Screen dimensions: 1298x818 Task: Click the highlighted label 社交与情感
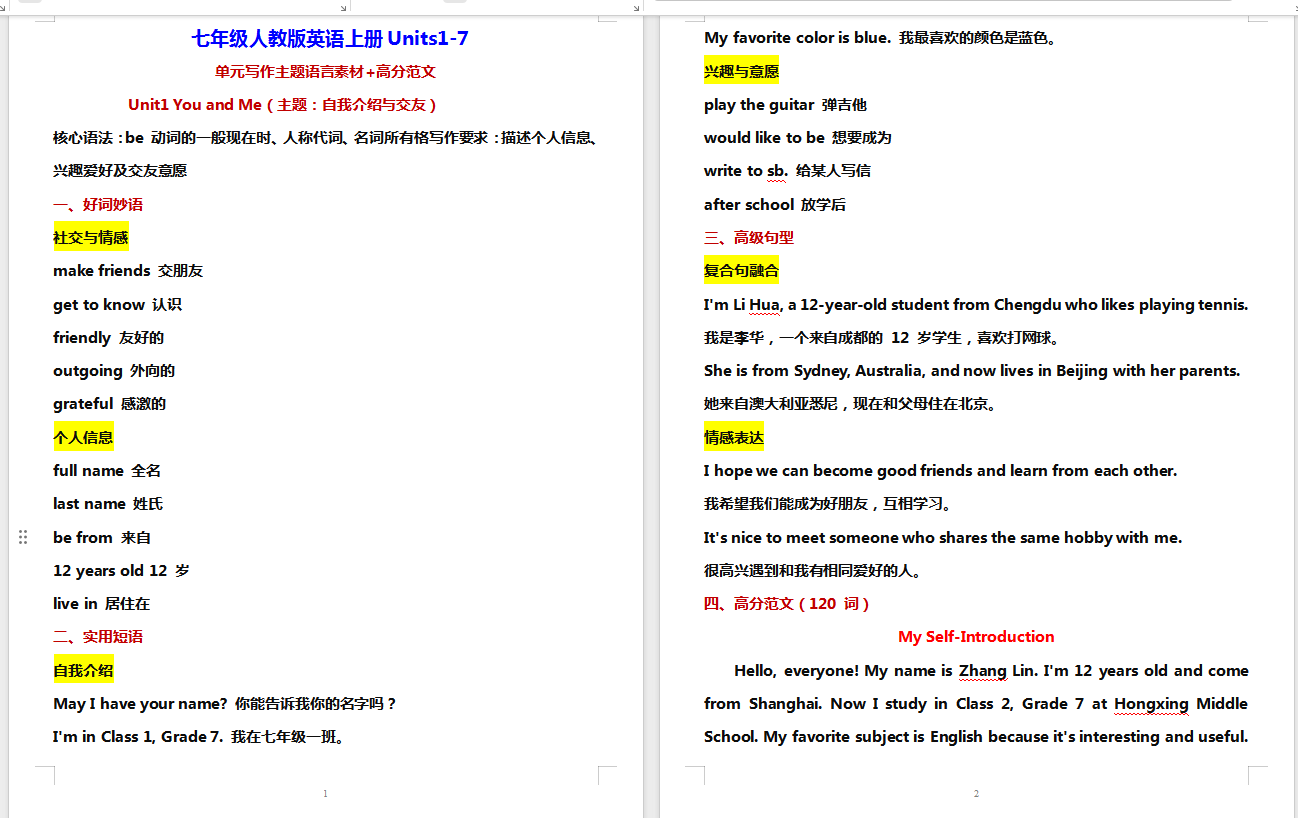pyautogui.click(x=90, y=237)
